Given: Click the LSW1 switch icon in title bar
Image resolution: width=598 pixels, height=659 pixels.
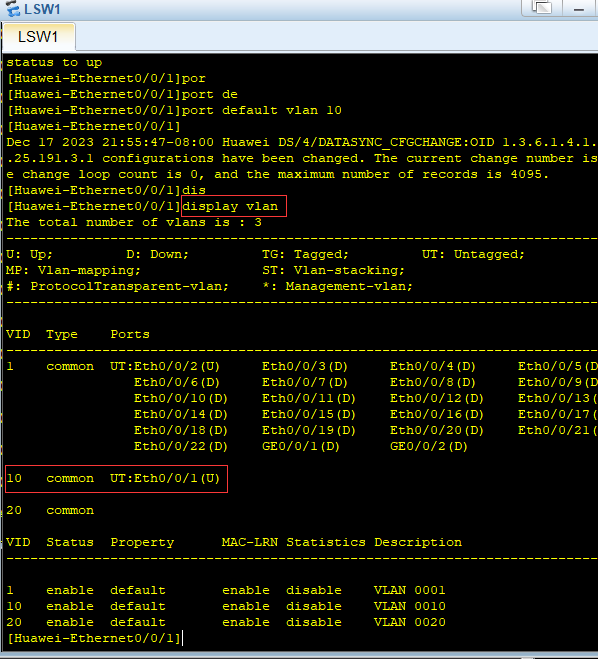Looking at the screenshot, I should pos(13,9).
